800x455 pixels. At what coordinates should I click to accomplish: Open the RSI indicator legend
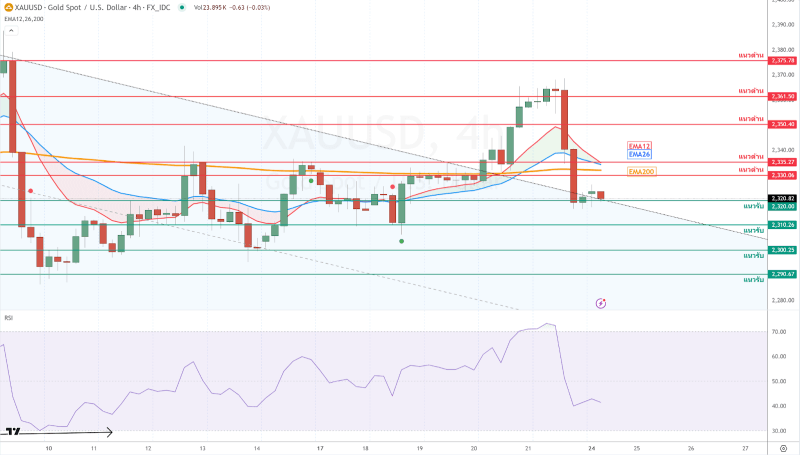8,317
